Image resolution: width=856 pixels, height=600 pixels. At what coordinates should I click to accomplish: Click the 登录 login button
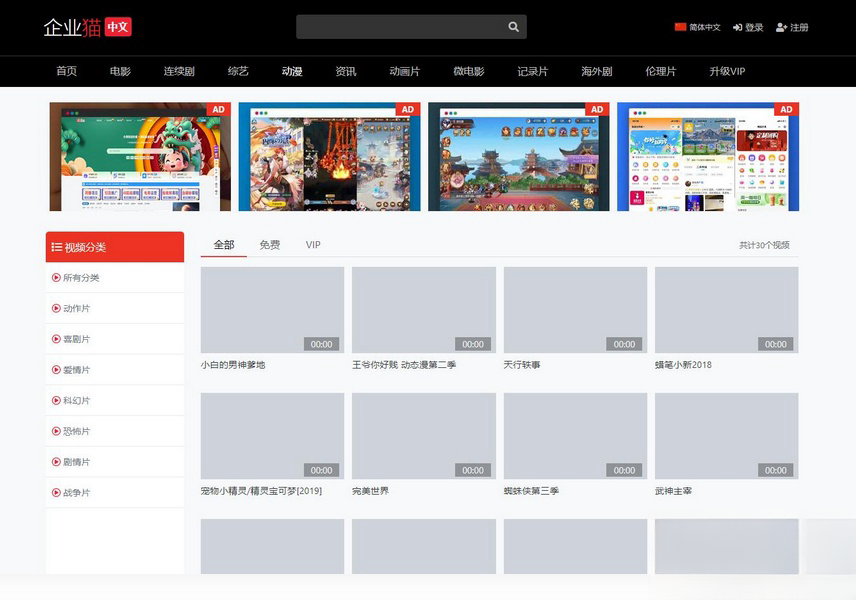pyautogui.click(x=757, y=26)
